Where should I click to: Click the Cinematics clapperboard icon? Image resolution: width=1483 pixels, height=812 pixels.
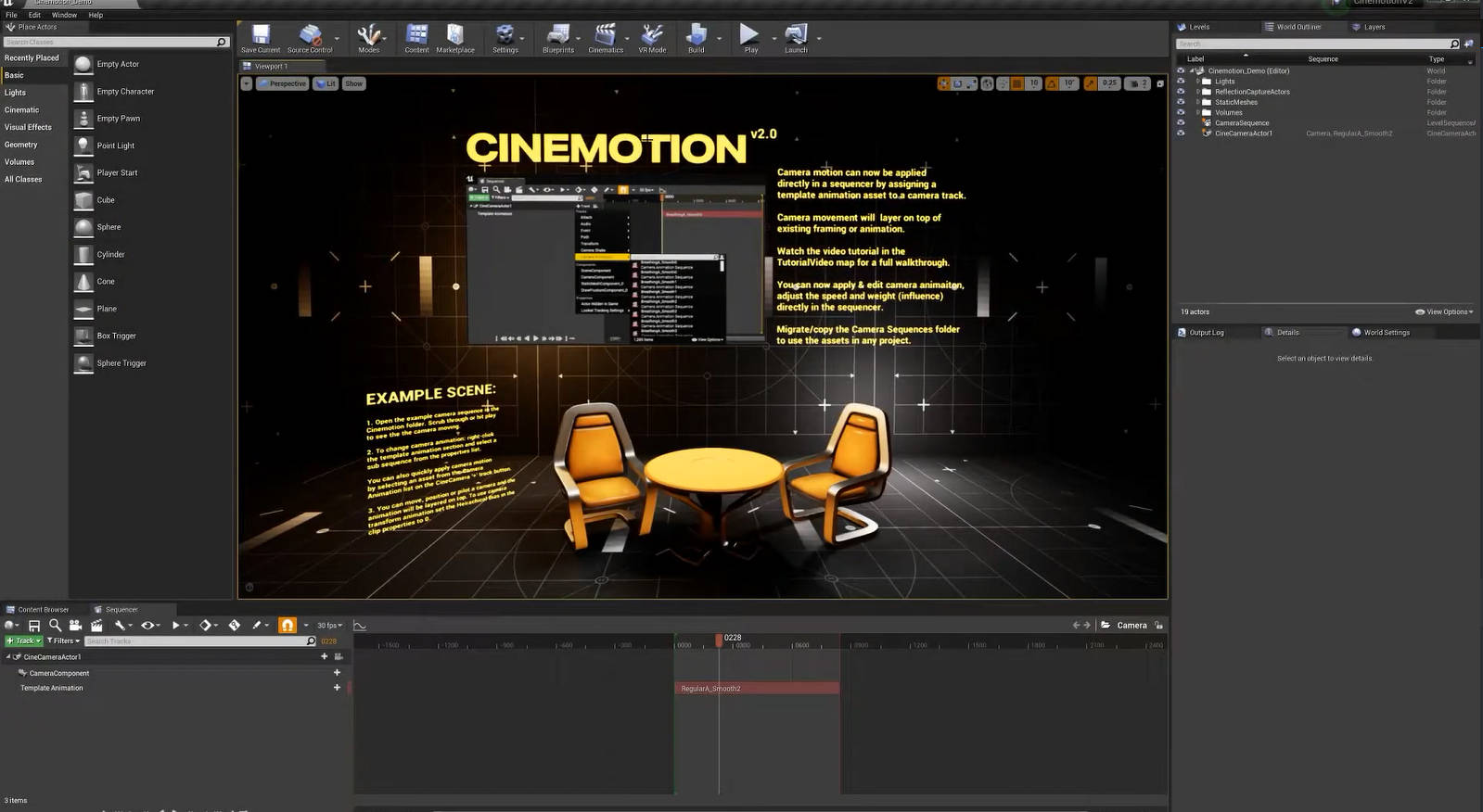pyautogui.click(x=606, y=38)
